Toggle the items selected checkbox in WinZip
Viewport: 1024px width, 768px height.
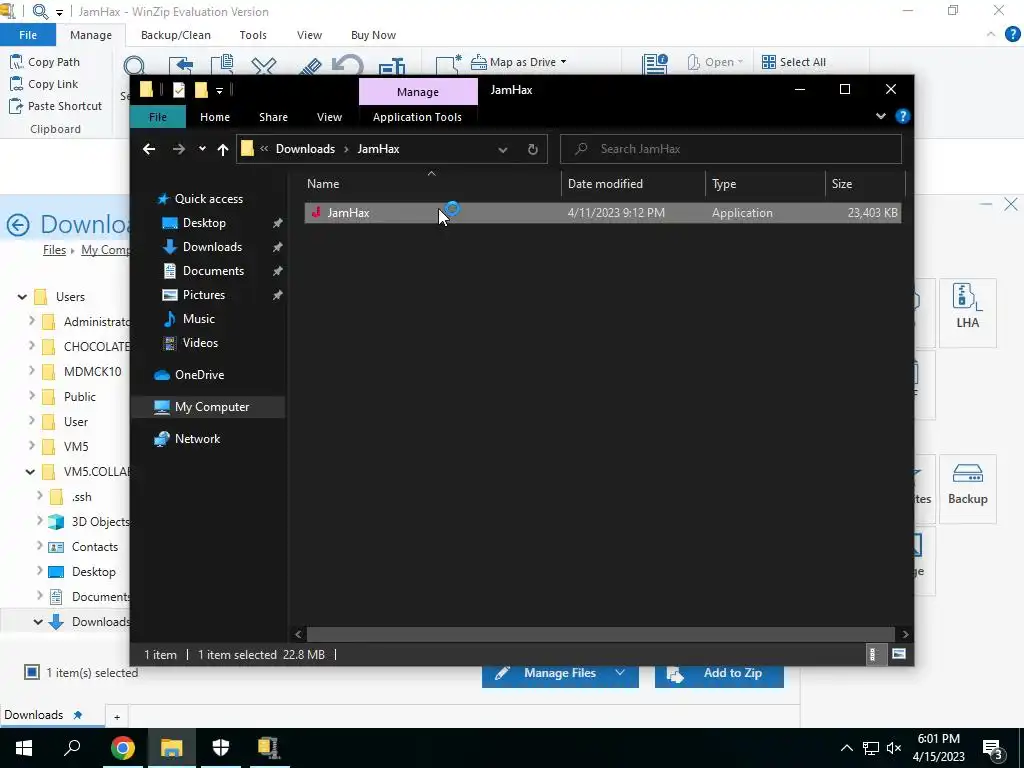point(31,672)
